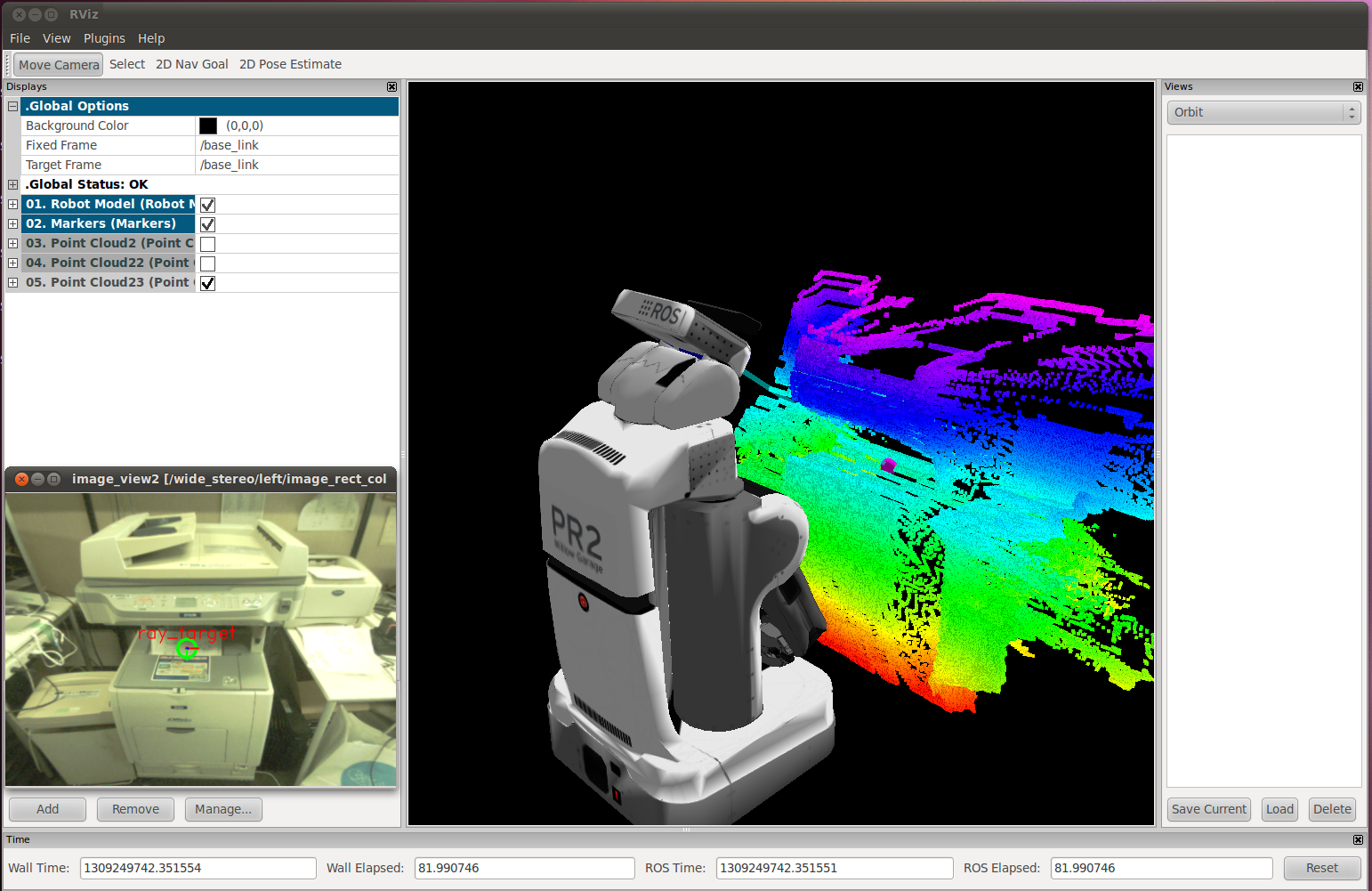The width and height of the screenshot is (1372, 891).
Task: Expand the 04. Point Cloud22 display
Action: click(x=12, y=263)
